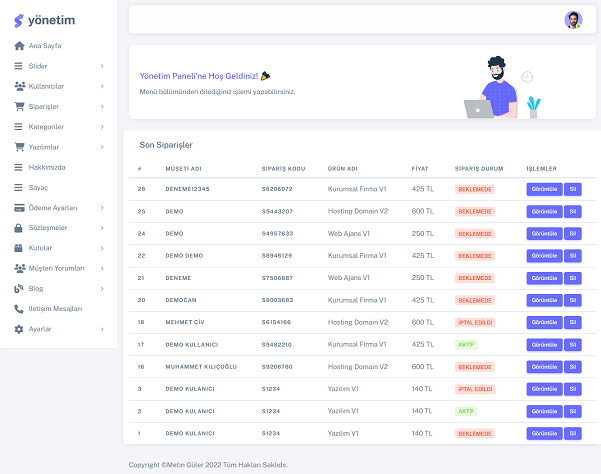View MUHAMMET KILIÇOĞLU order details
Viewport: 601px width, 474px height.
point(544,367)
